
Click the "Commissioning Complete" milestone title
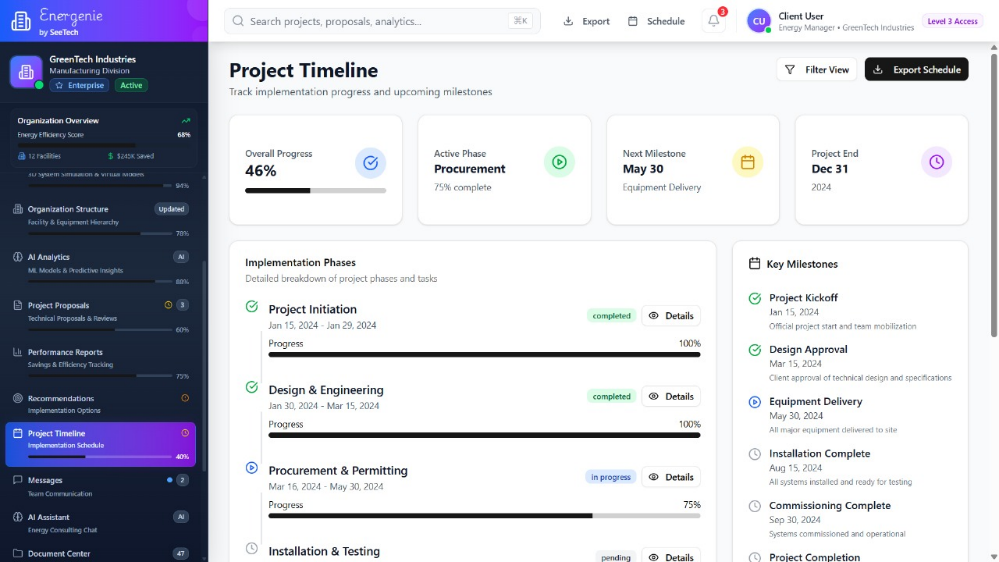tap(830, 505)
